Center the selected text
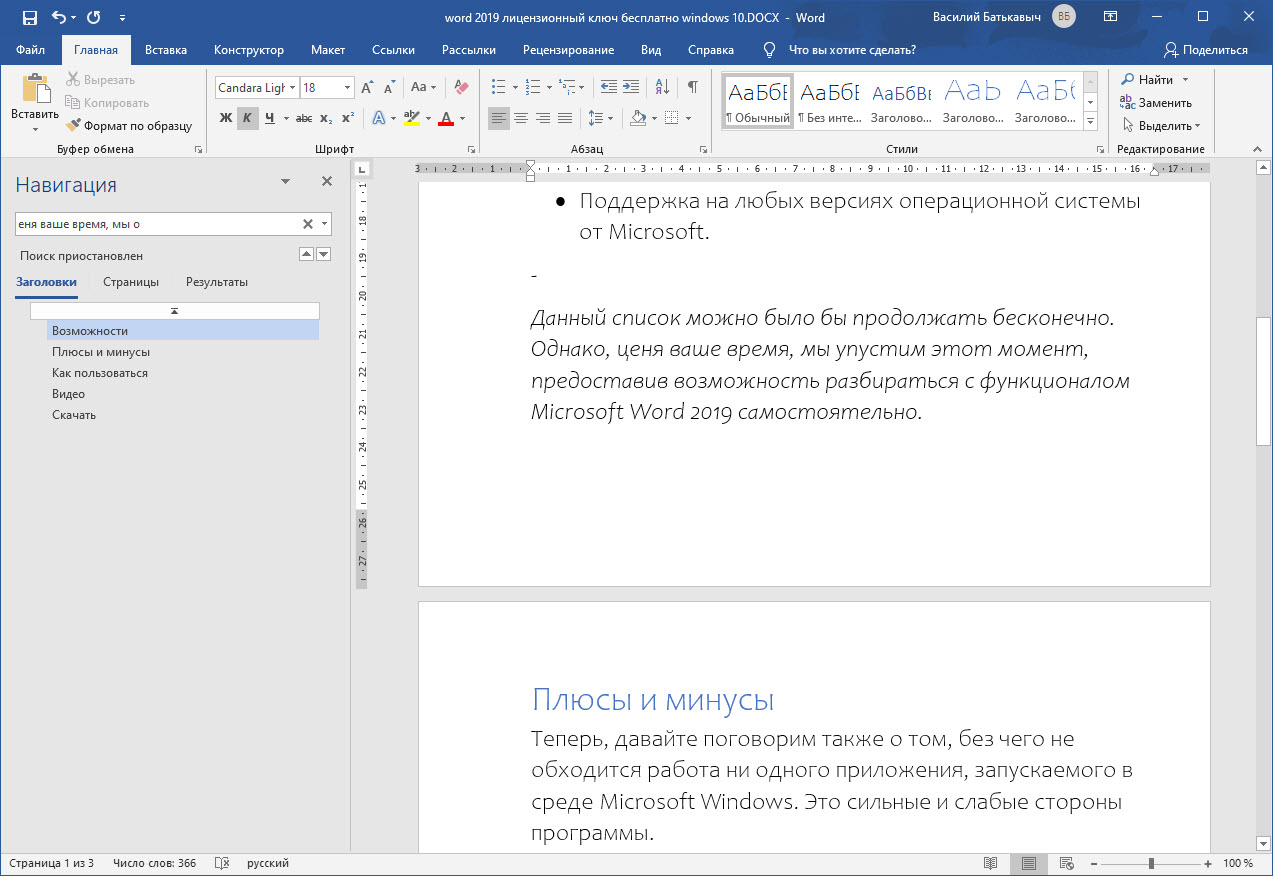 pos(521,117)
